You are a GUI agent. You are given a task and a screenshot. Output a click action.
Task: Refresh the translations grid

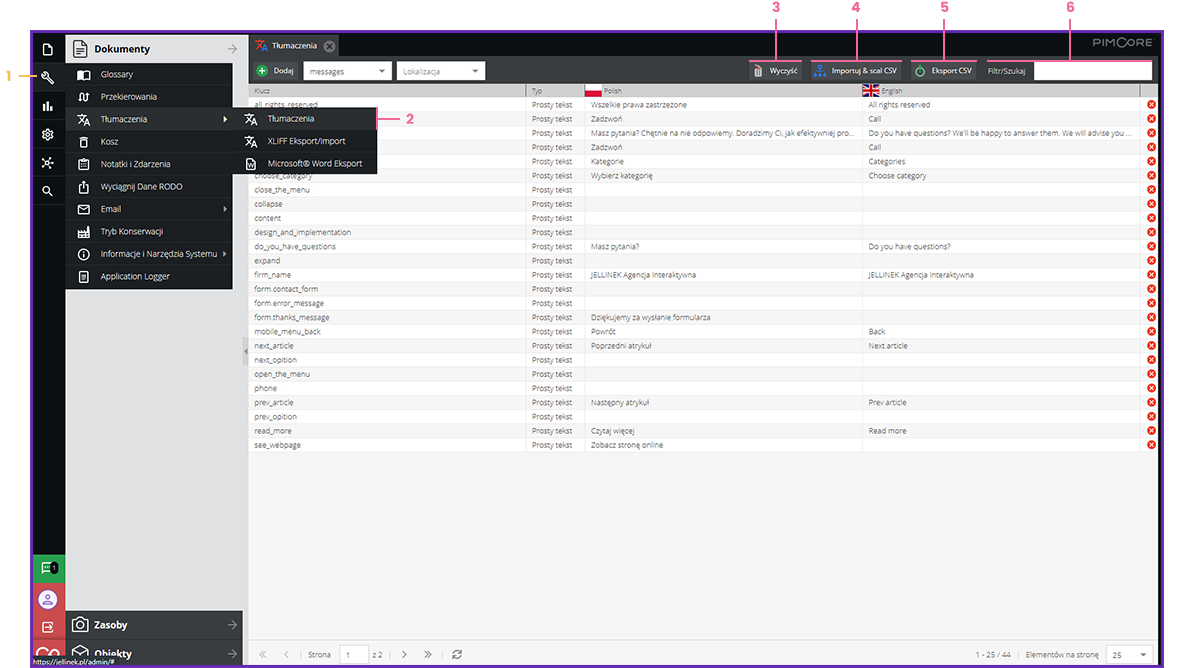[457, 654]
